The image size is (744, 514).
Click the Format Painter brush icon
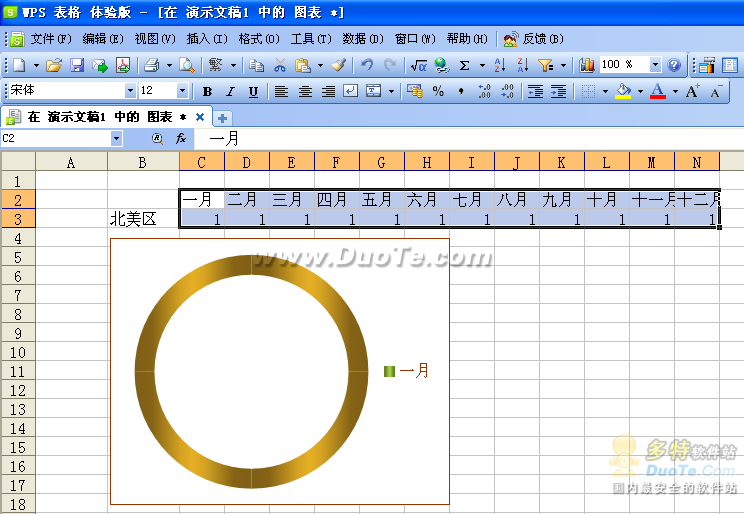[338, 65]
